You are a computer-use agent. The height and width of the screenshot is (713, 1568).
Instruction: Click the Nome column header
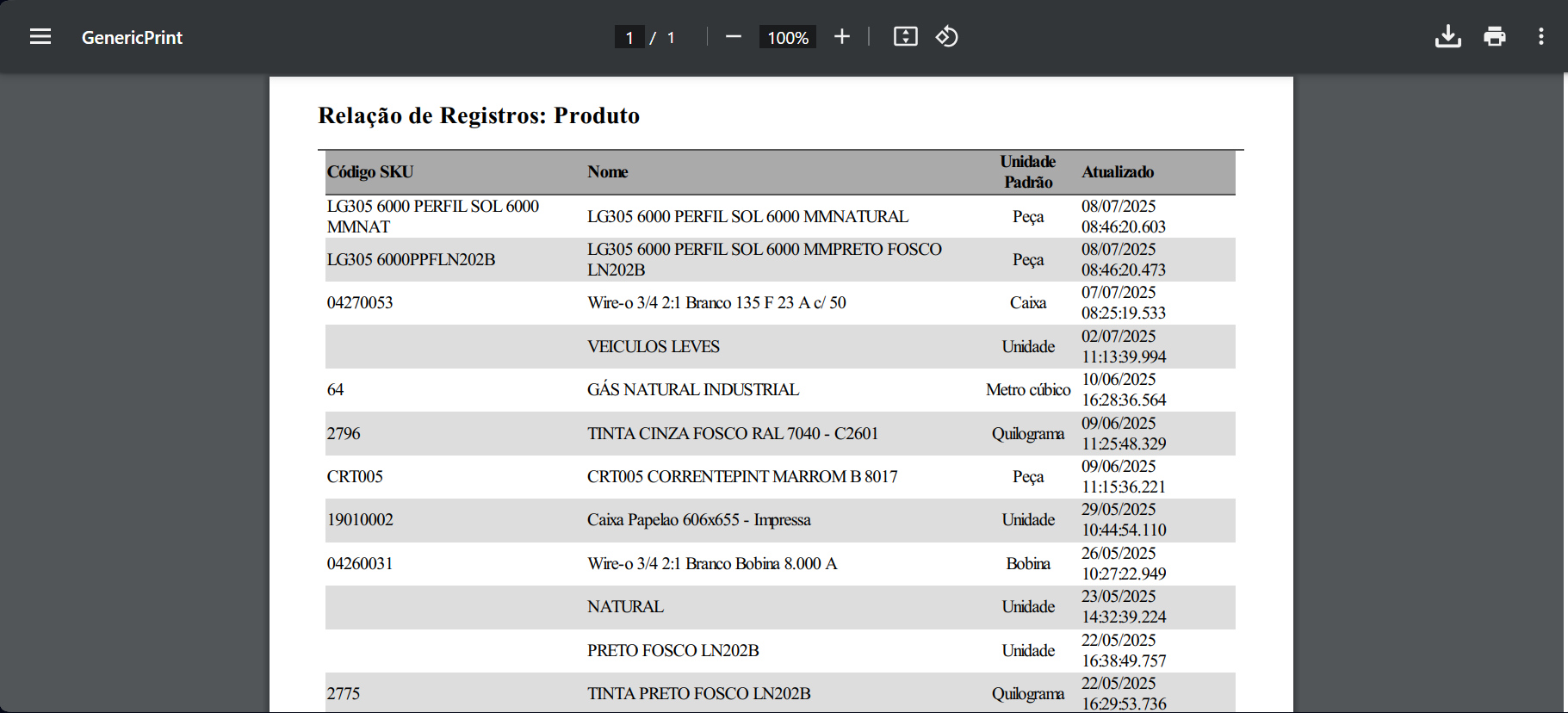[607, 172]
